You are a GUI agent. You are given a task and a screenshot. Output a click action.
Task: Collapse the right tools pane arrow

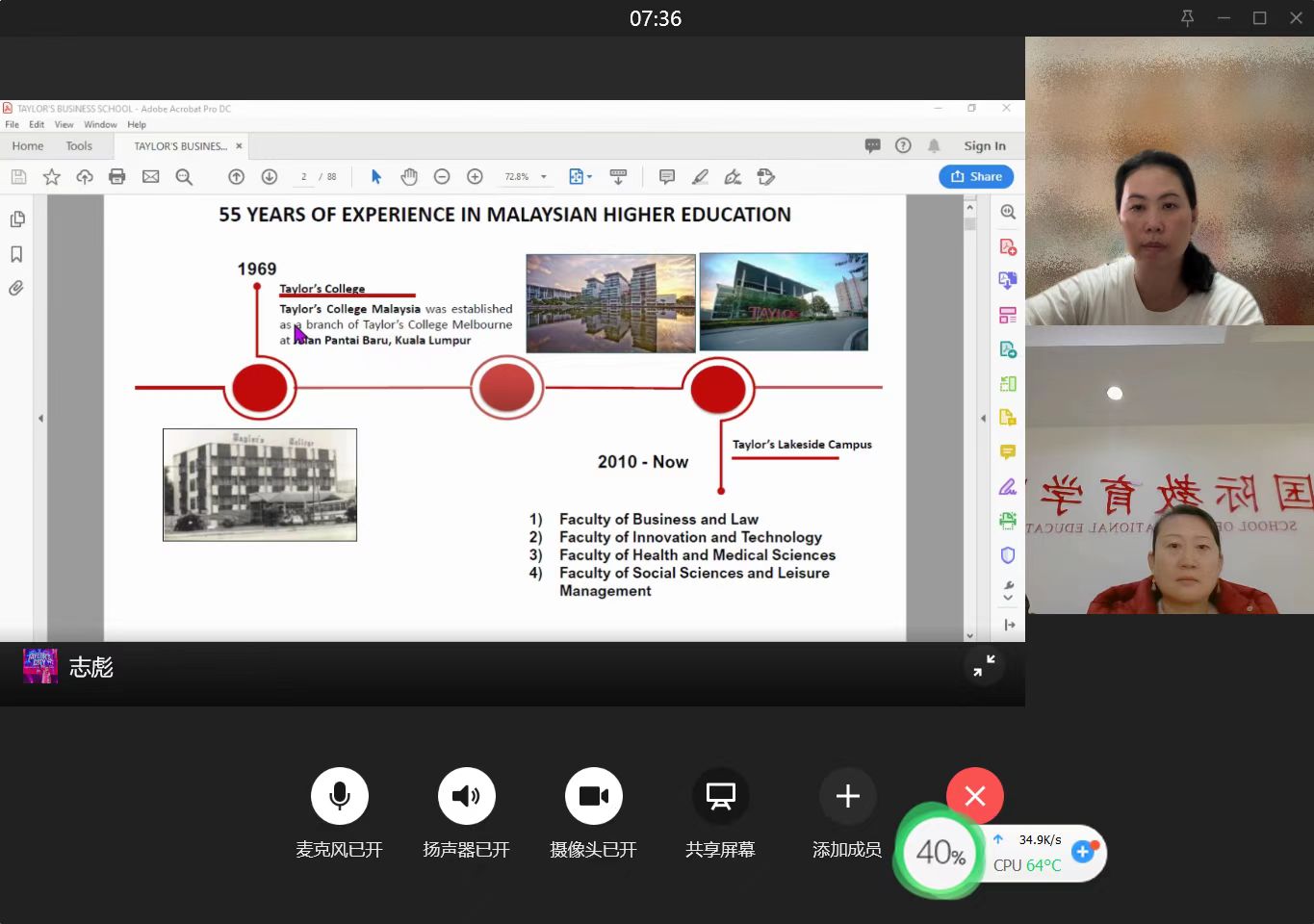pyautogui.click(x=983, y=419)
